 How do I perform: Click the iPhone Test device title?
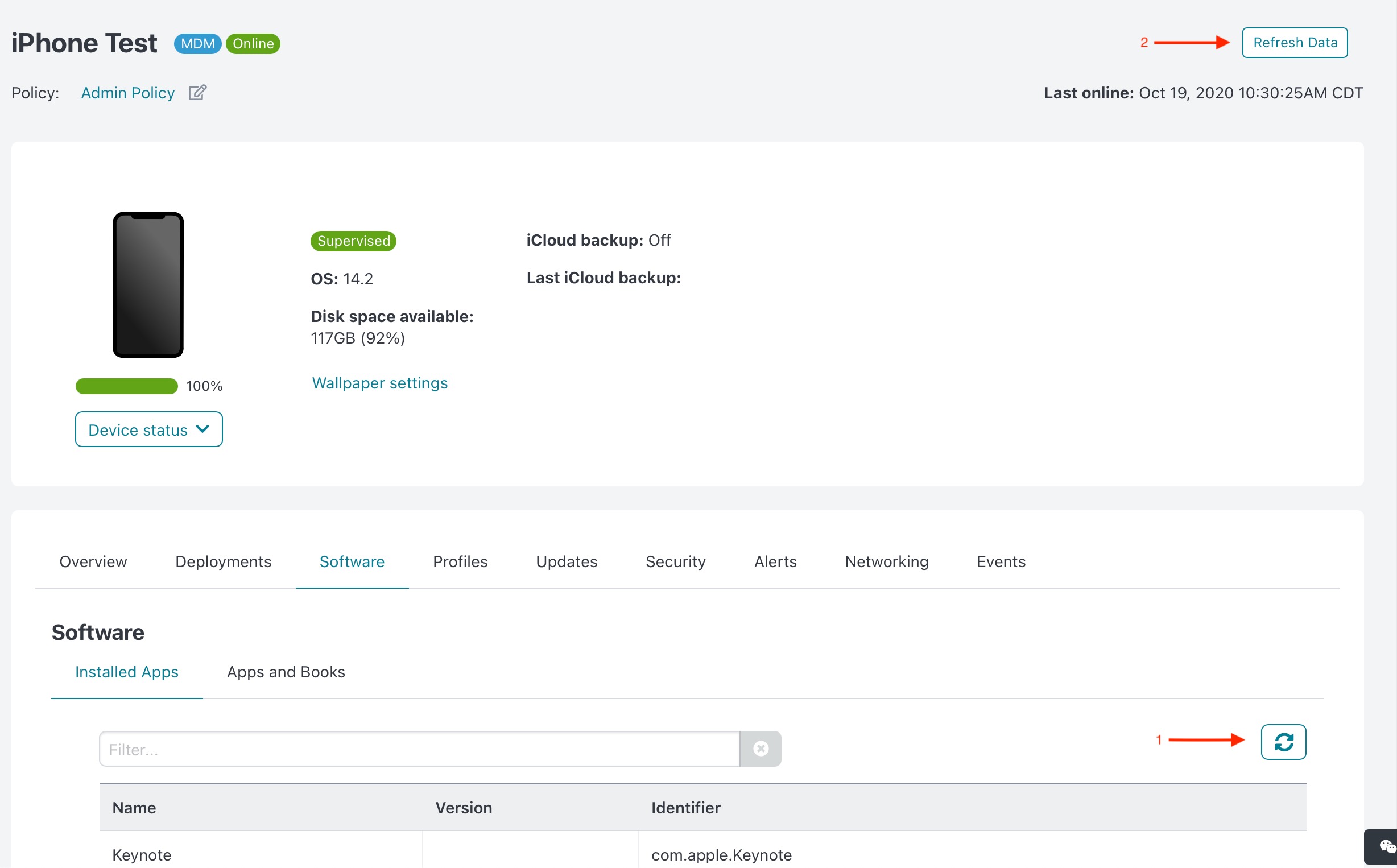click(x=84, y=43)
